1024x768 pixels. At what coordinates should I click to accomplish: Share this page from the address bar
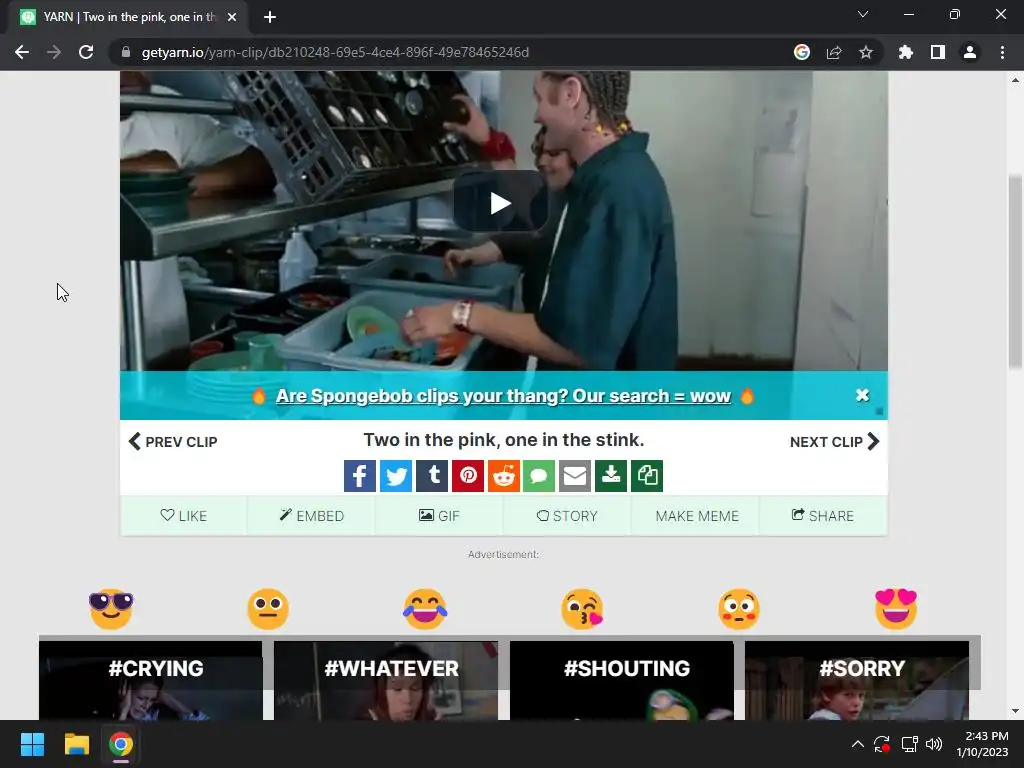[x=834, y=52]
